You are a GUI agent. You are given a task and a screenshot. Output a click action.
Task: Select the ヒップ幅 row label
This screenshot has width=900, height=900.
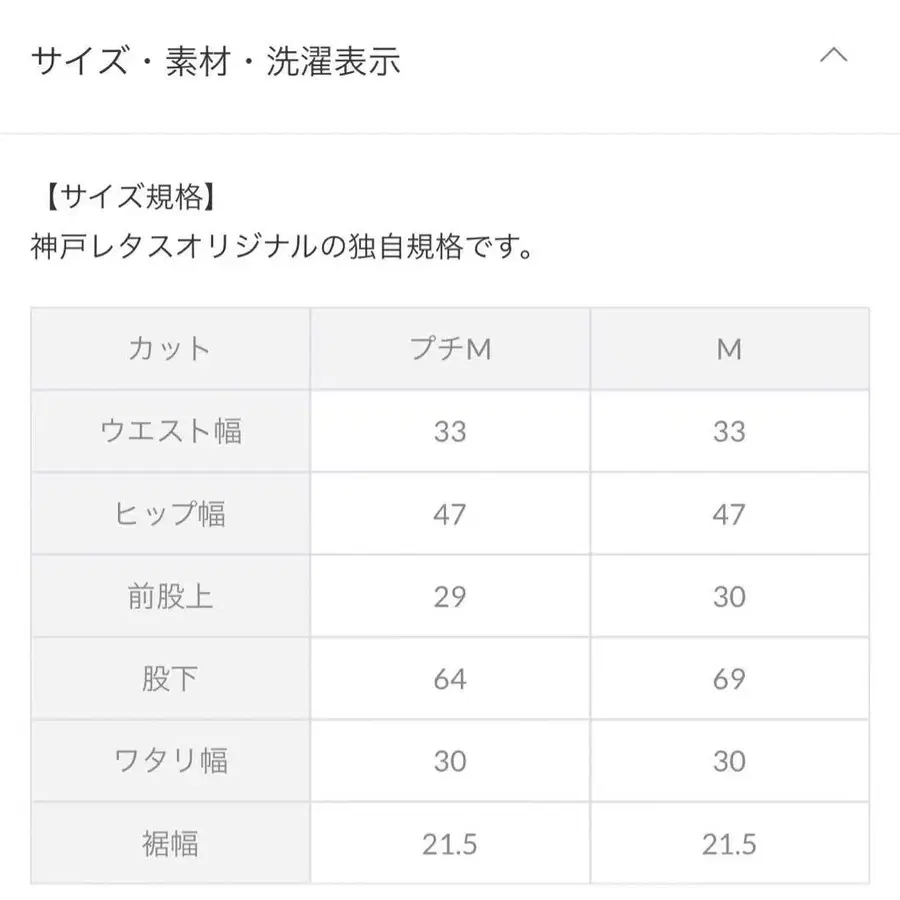pyautogui.click(x=170, y=514)
